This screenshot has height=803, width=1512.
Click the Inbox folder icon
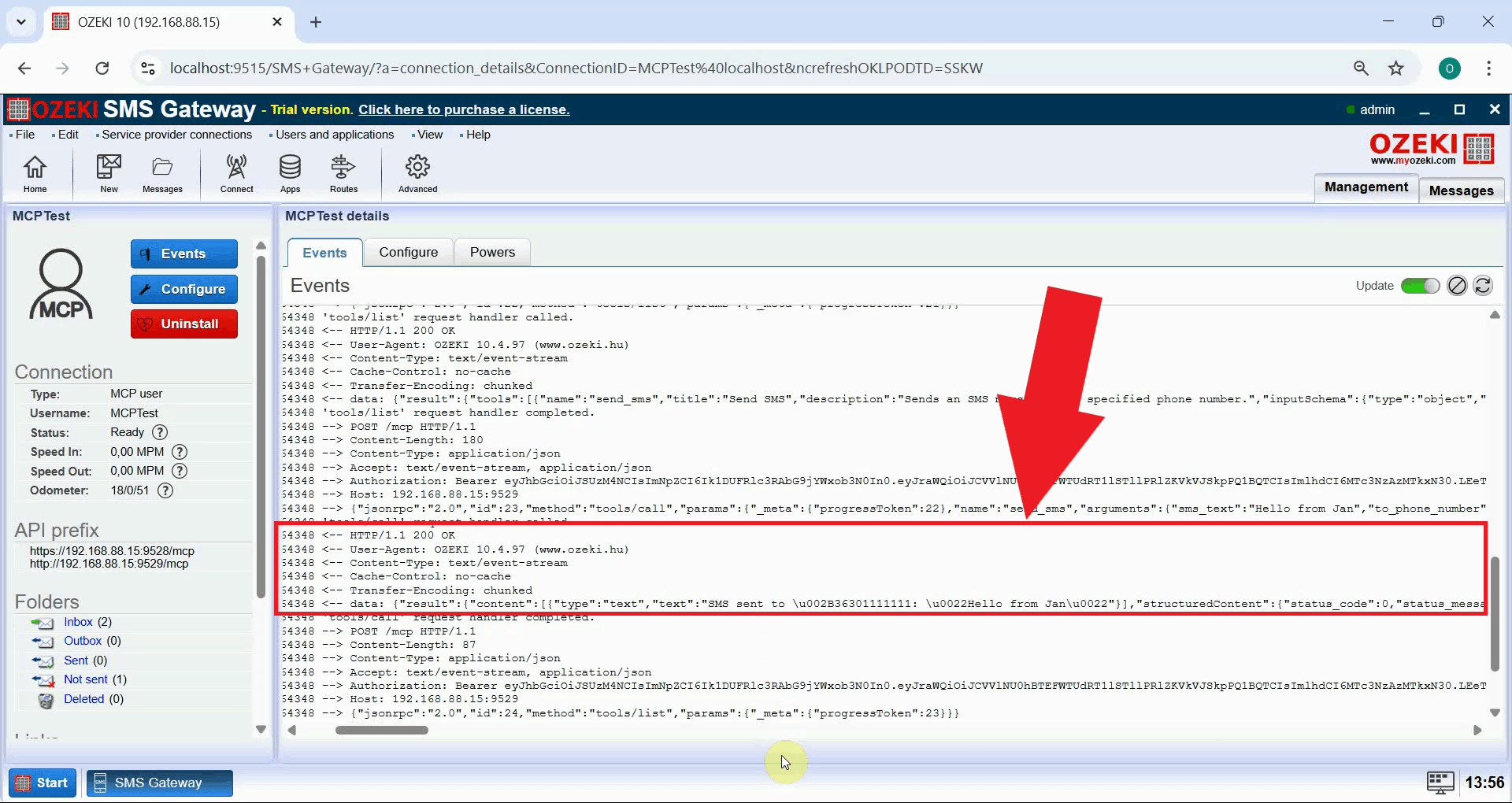pyautogui.click(x=43, y=623)
